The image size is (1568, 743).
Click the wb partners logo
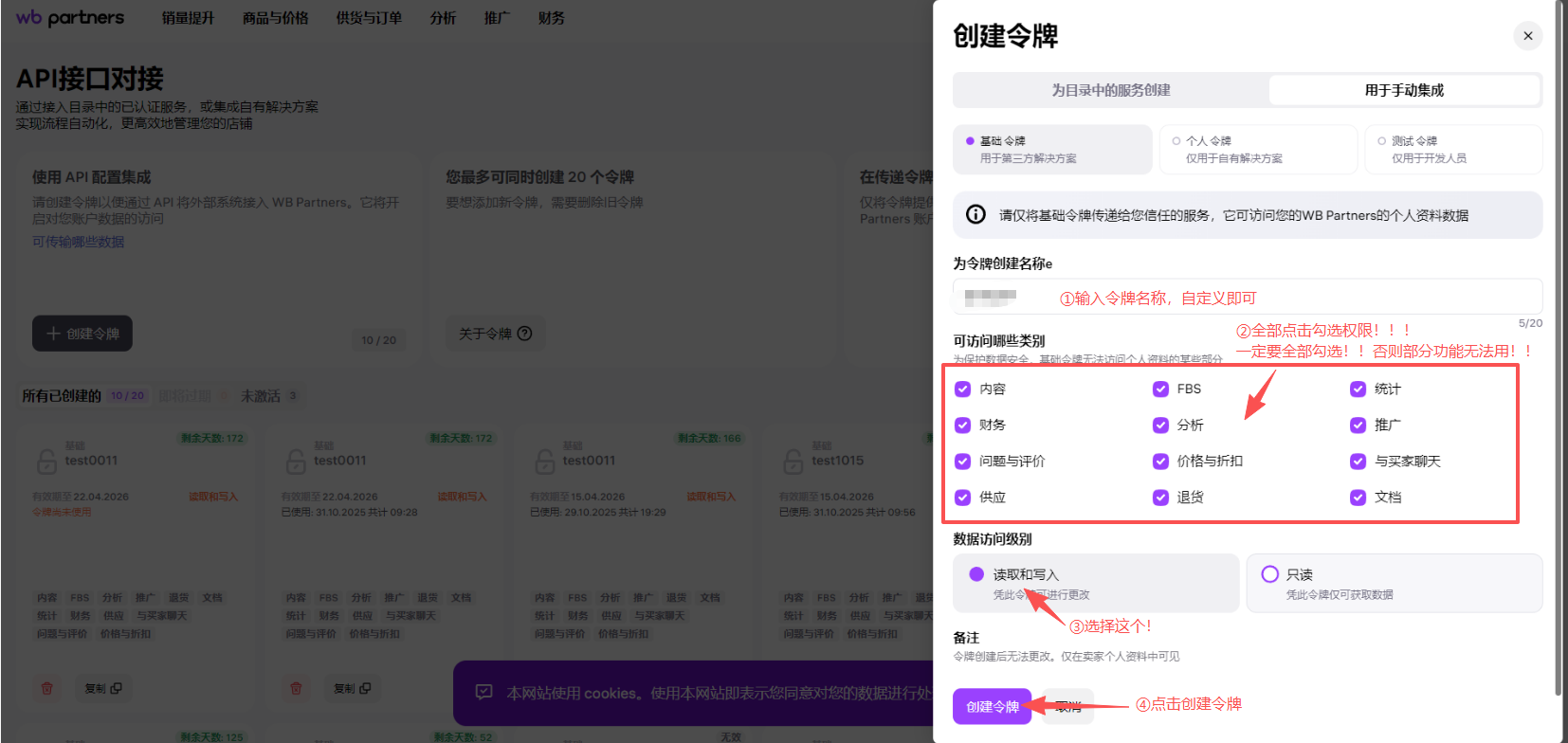(x=70, y=18)
